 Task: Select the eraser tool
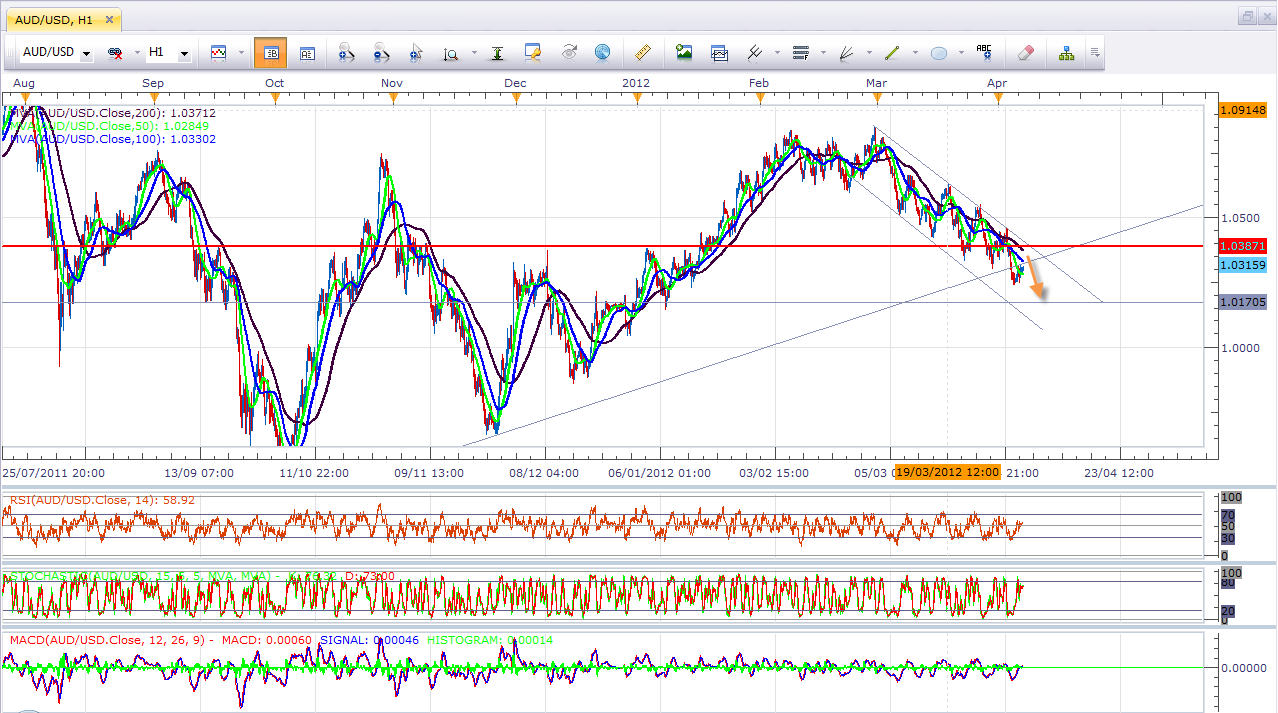(x=1026, y=52)
